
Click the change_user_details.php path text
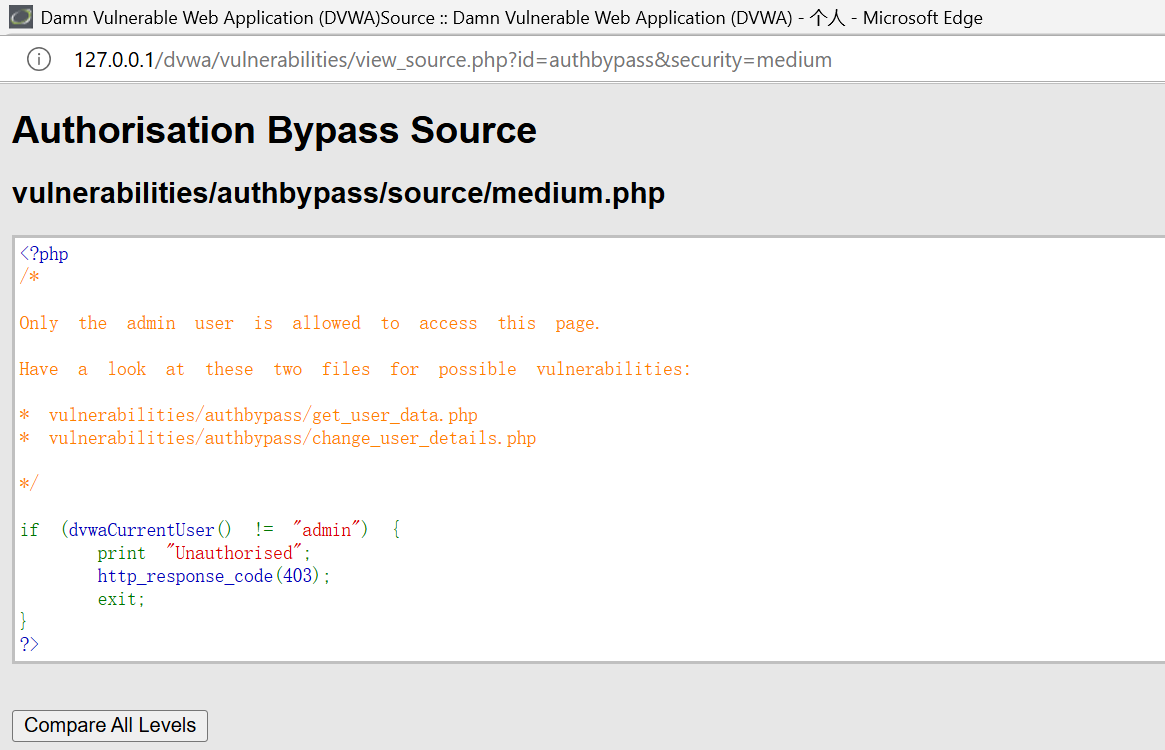292,439
